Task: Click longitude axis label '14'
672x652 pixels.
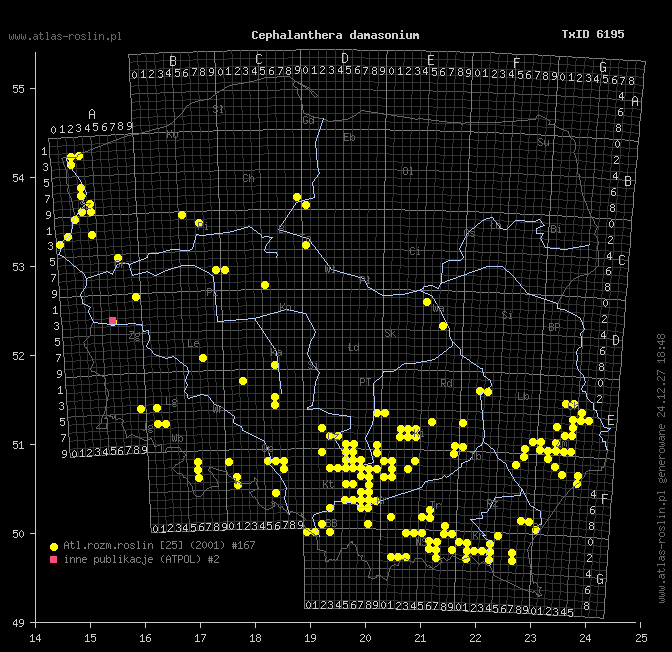Action: 36,638
